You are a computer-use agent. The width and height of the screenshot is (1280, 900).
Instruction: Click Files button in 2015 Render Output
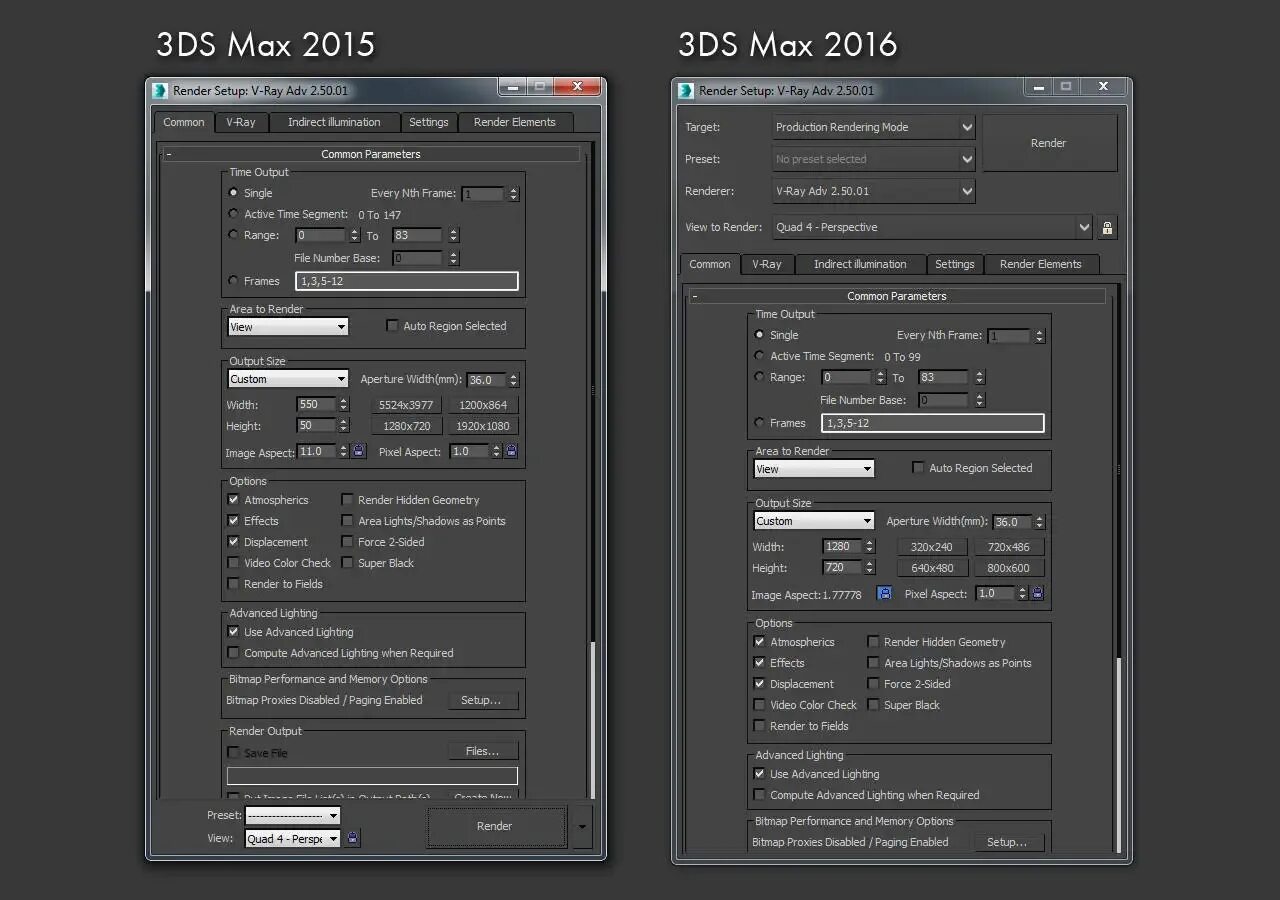(483, 751)
